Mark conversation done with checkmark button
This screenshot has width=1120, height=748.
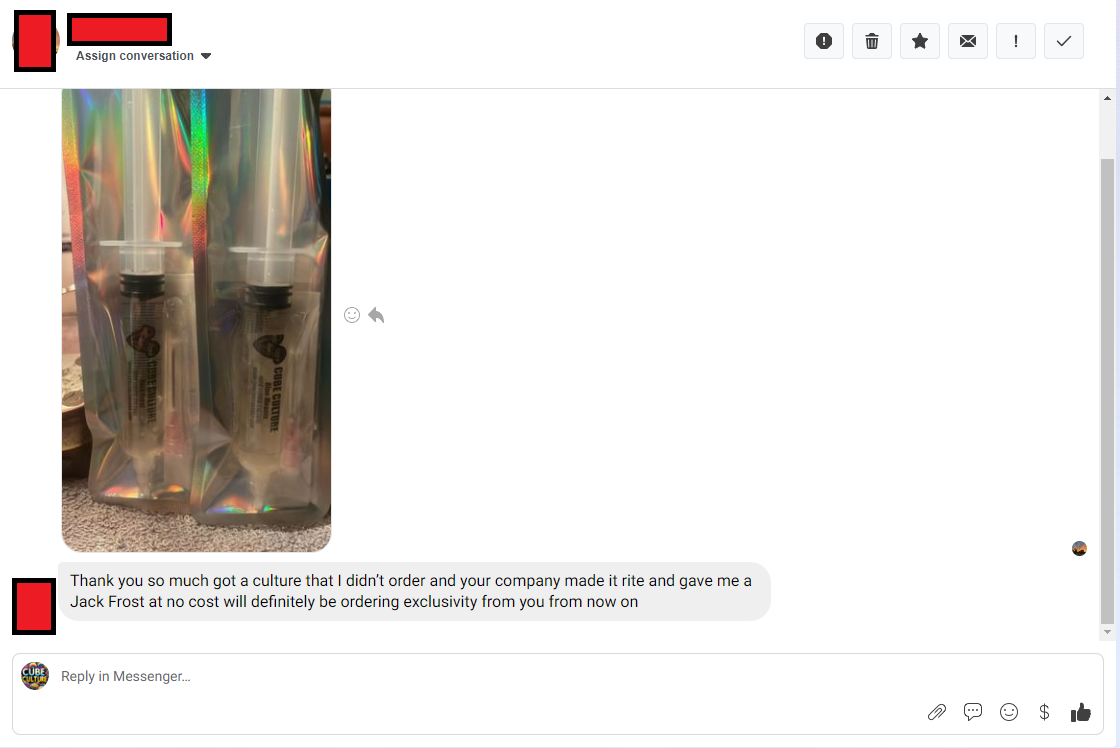tap(1064, 41)
